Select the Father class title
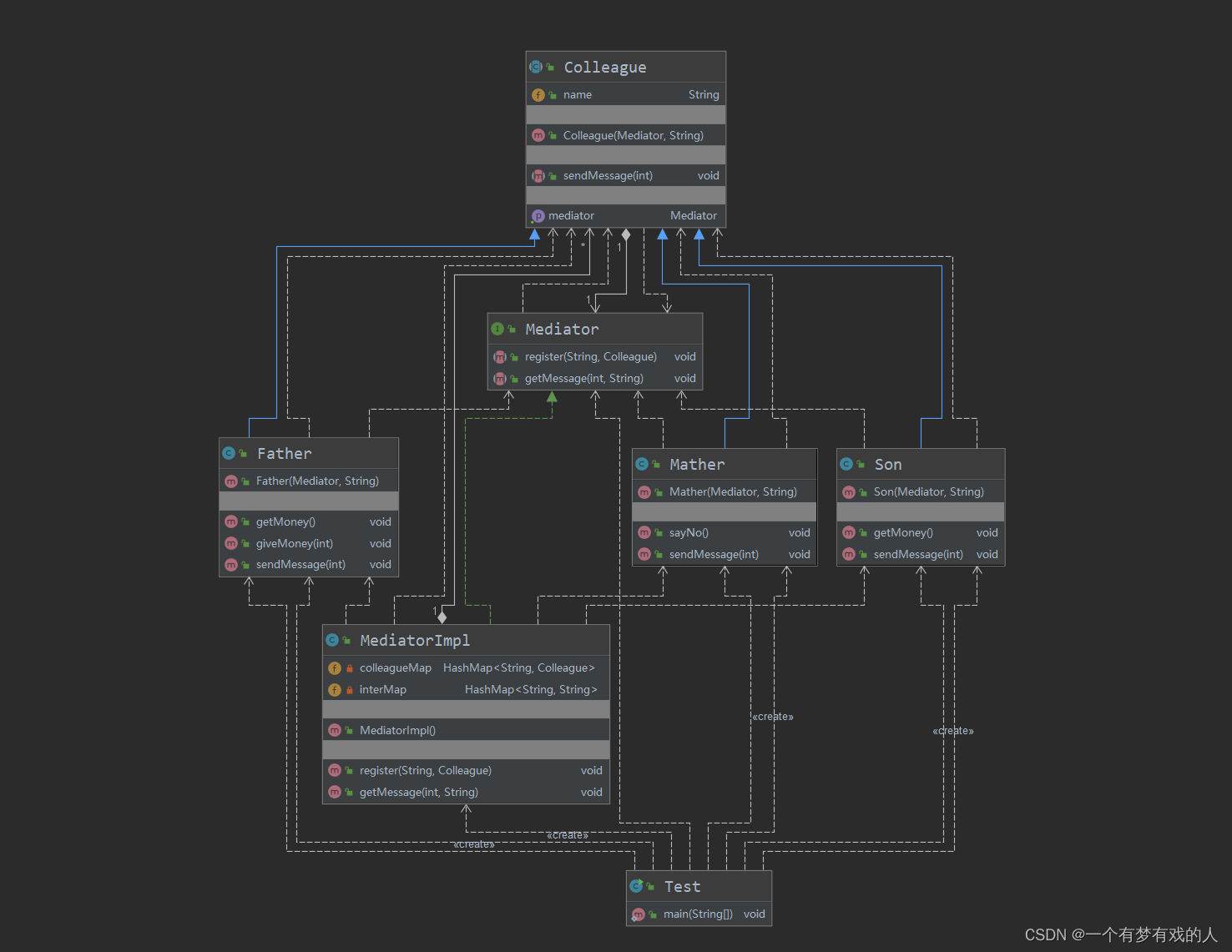 (284, 453)
